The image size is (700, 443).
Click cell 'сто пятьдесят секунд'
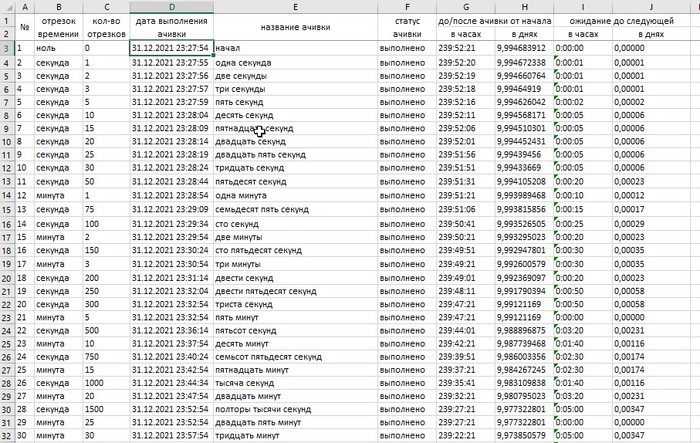(296, 251)
